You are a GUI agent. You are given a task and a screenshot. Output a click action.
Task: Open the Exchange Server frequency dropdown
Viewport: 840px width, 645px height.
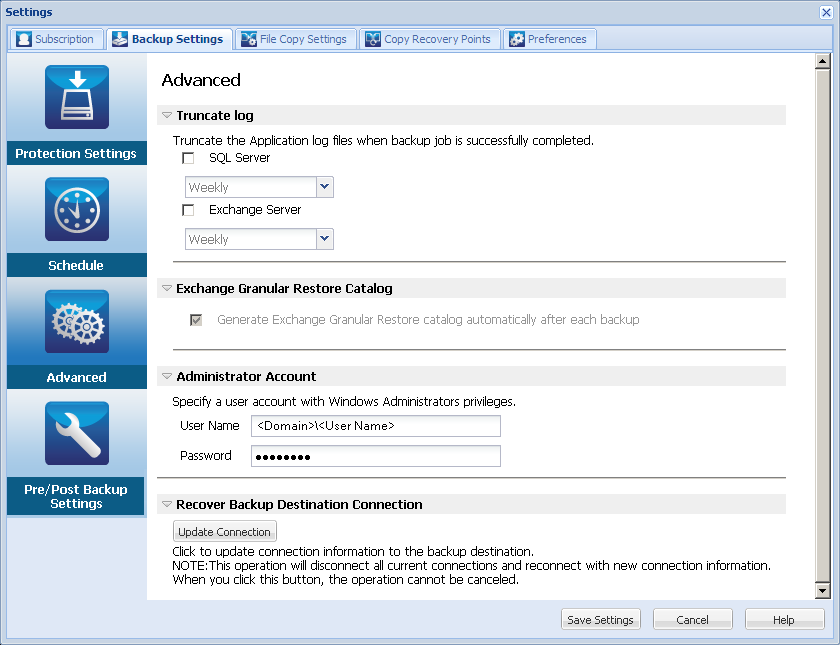(323, 239)
